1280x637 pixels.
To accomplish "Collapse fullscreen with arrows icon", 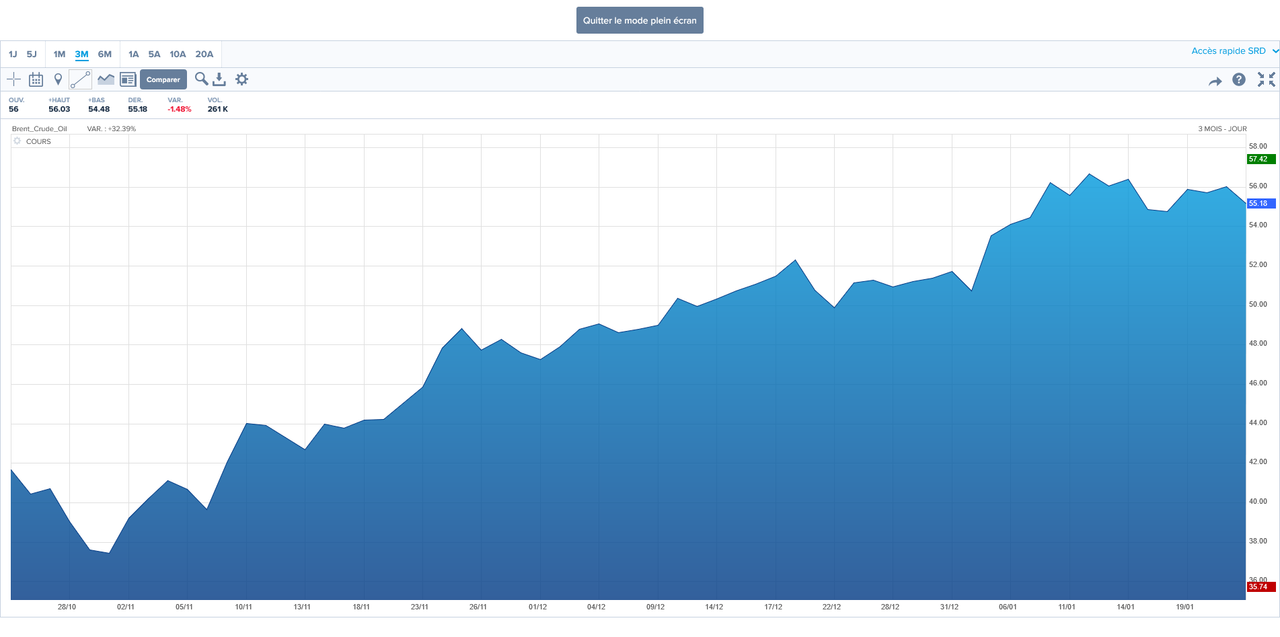I will click(x=1266, y=79).
